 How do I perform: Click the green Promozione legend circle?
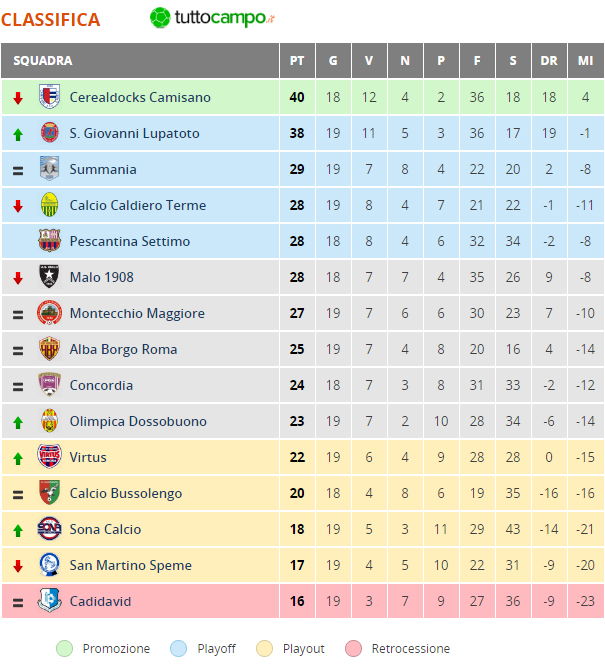tap(65, 649)
